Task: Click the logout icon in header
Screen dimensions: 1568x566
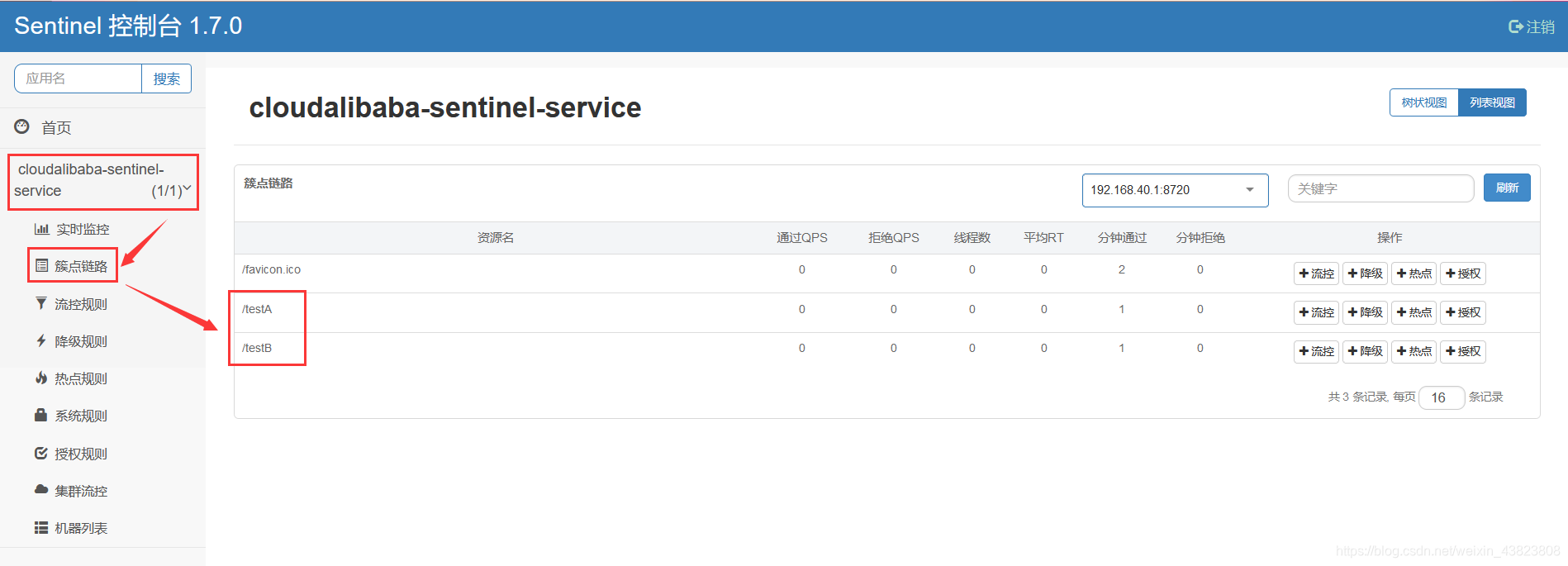Action: 1515,26
